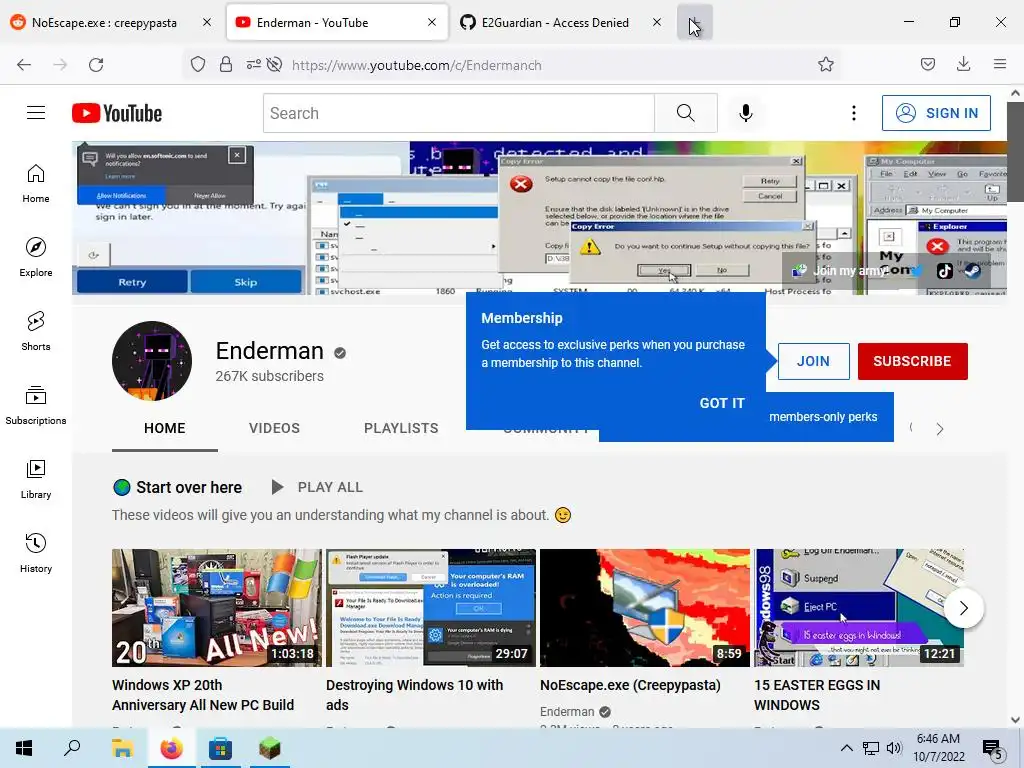The width and height of the screenshot is (1024, 768).
Task: Open Library in the sidebar
Action: pyautogui.click(x=36, y=479)
